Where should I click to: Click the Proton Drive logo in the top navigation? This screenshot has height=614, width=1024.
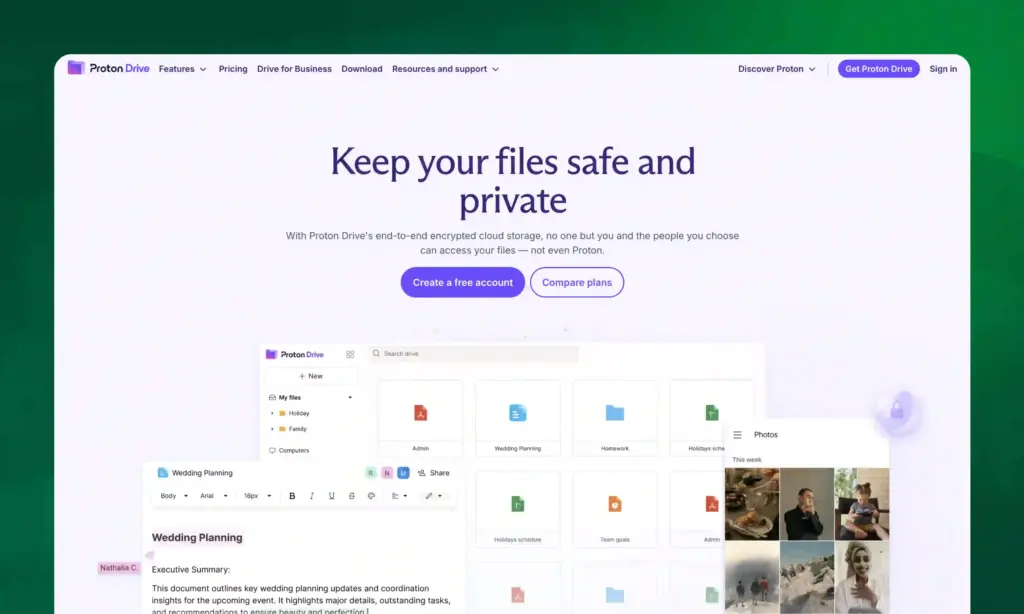pyautogui.click(x=108, y=68)
